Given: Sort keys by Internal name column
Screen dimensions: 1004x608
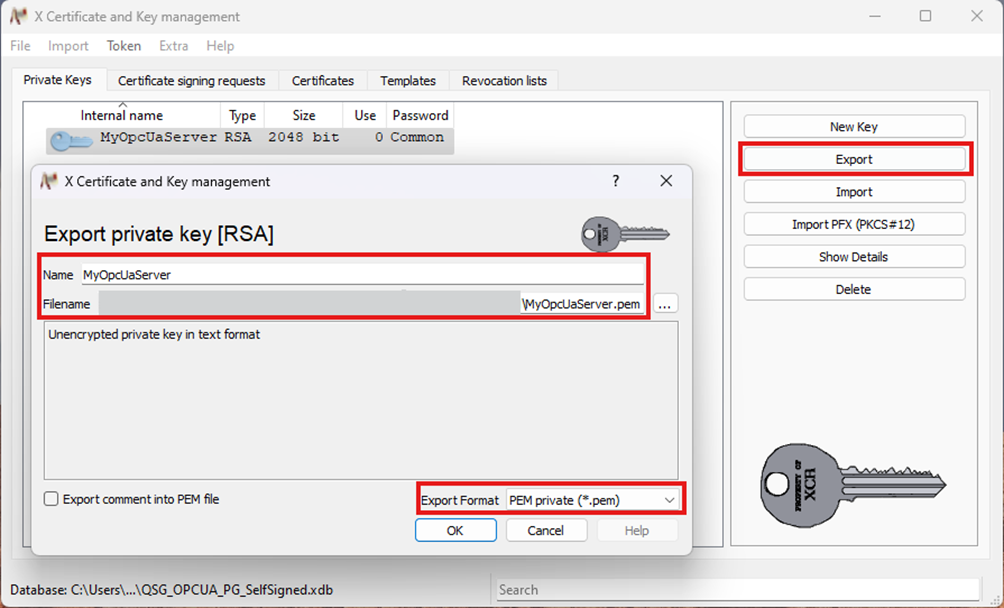Looking at the screenshot, I should pos(122,116).
